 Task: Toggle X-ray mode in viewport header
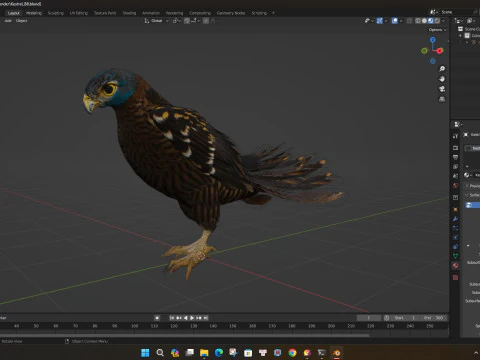click(409, 21)
